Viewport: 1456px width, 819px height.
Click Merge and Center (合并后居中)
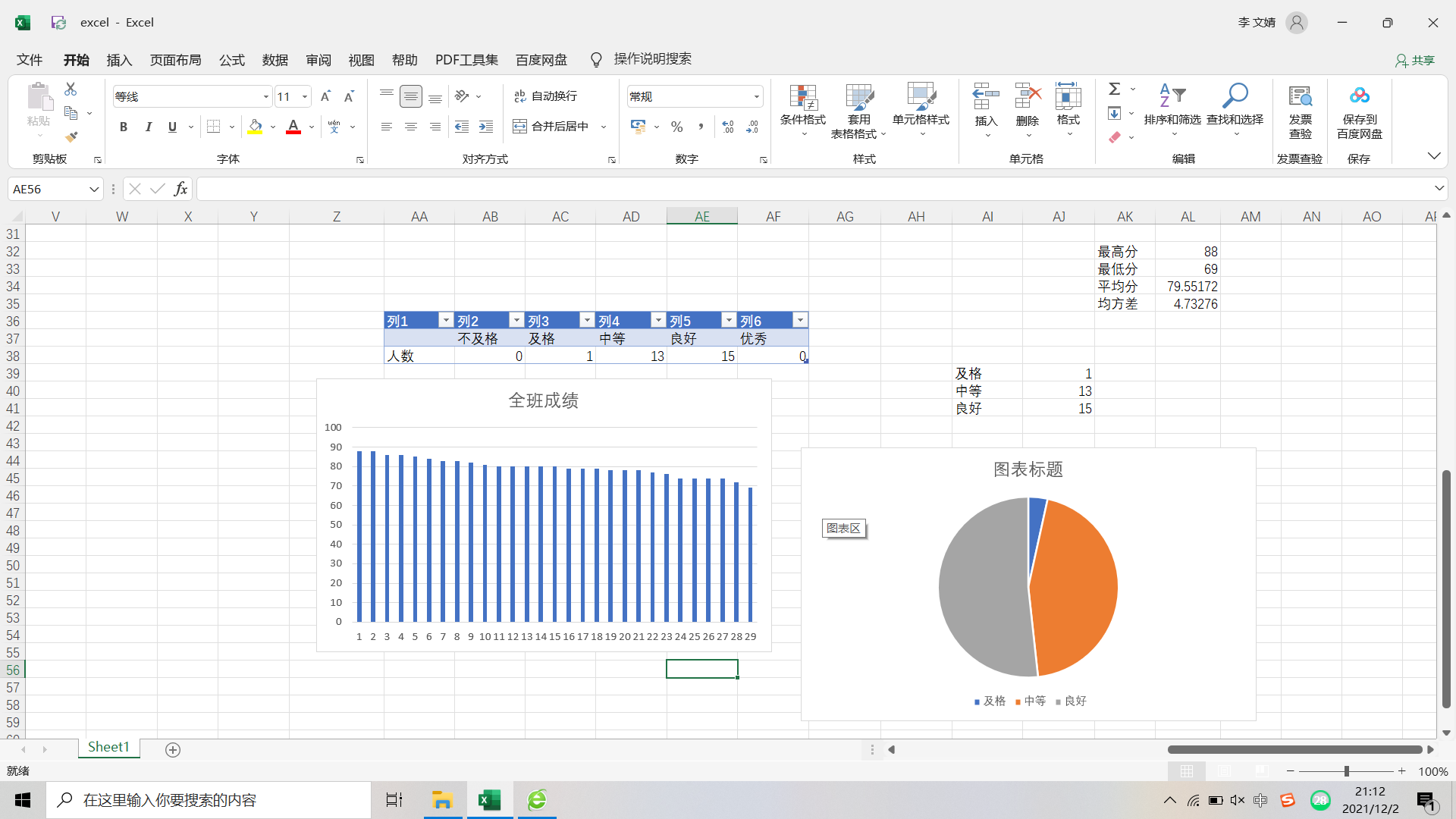pyautogui.click(x=552, y=127)
